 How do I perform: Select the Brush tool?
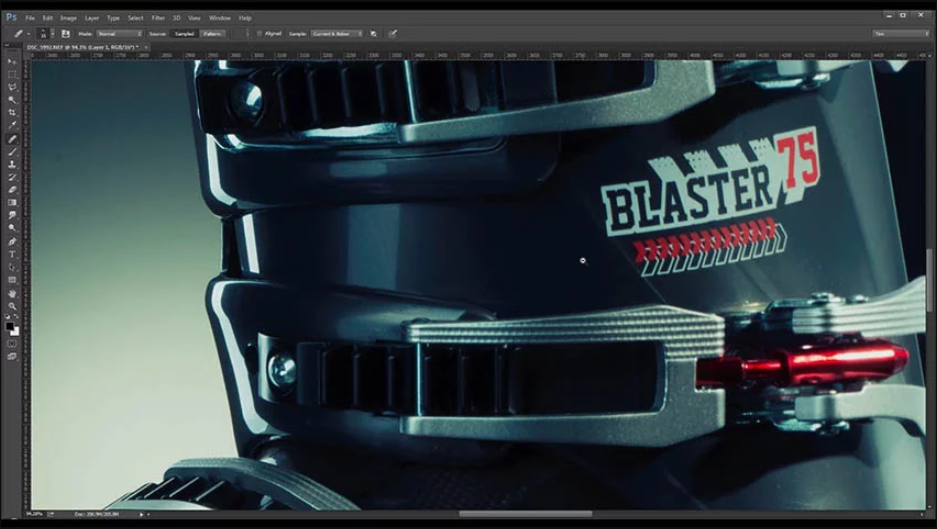pyautogui.click(x=12, y=152)
